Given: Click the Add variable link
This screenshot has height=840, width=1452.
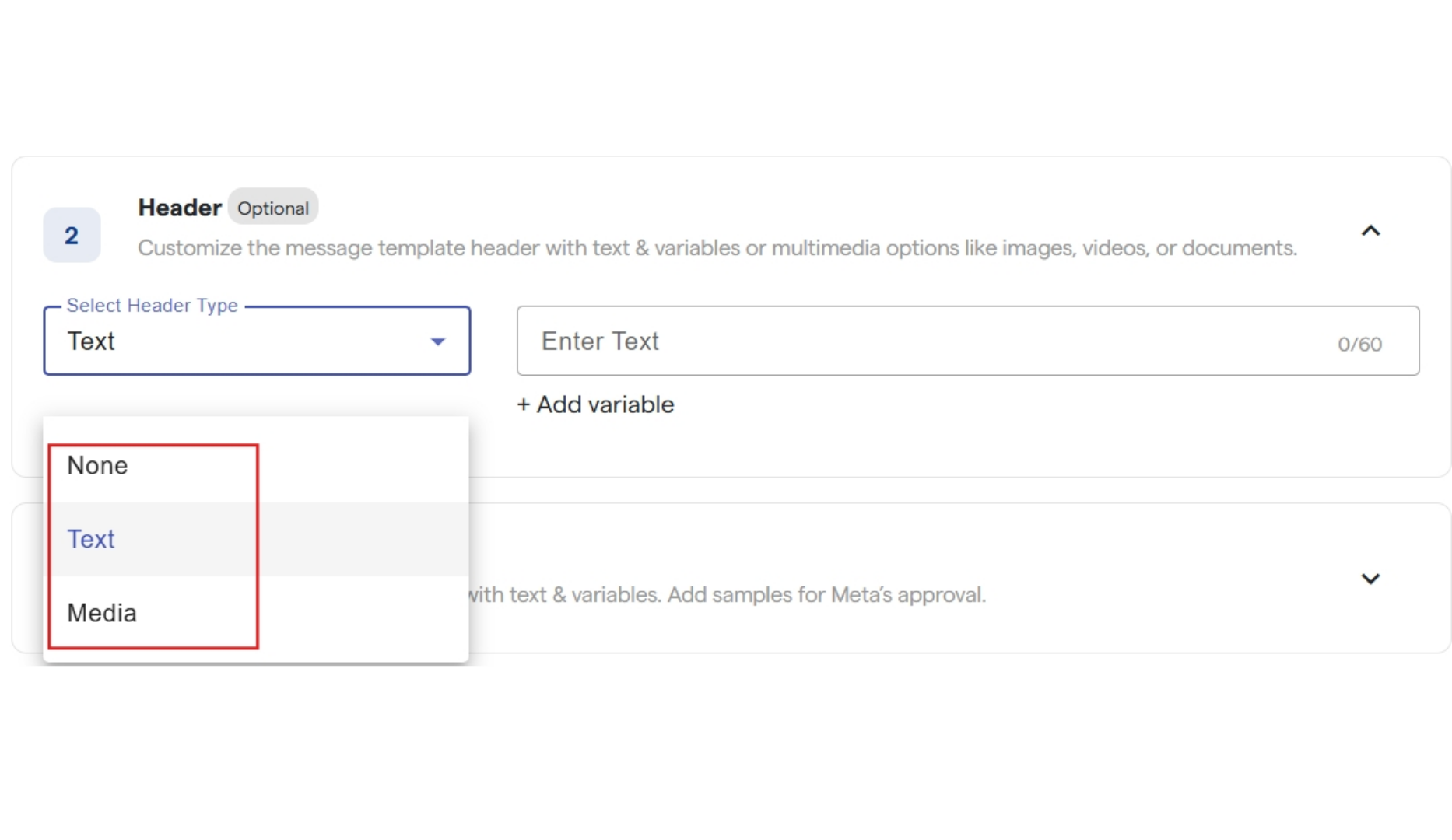Looking at the screenshot, I should point(605,404).
